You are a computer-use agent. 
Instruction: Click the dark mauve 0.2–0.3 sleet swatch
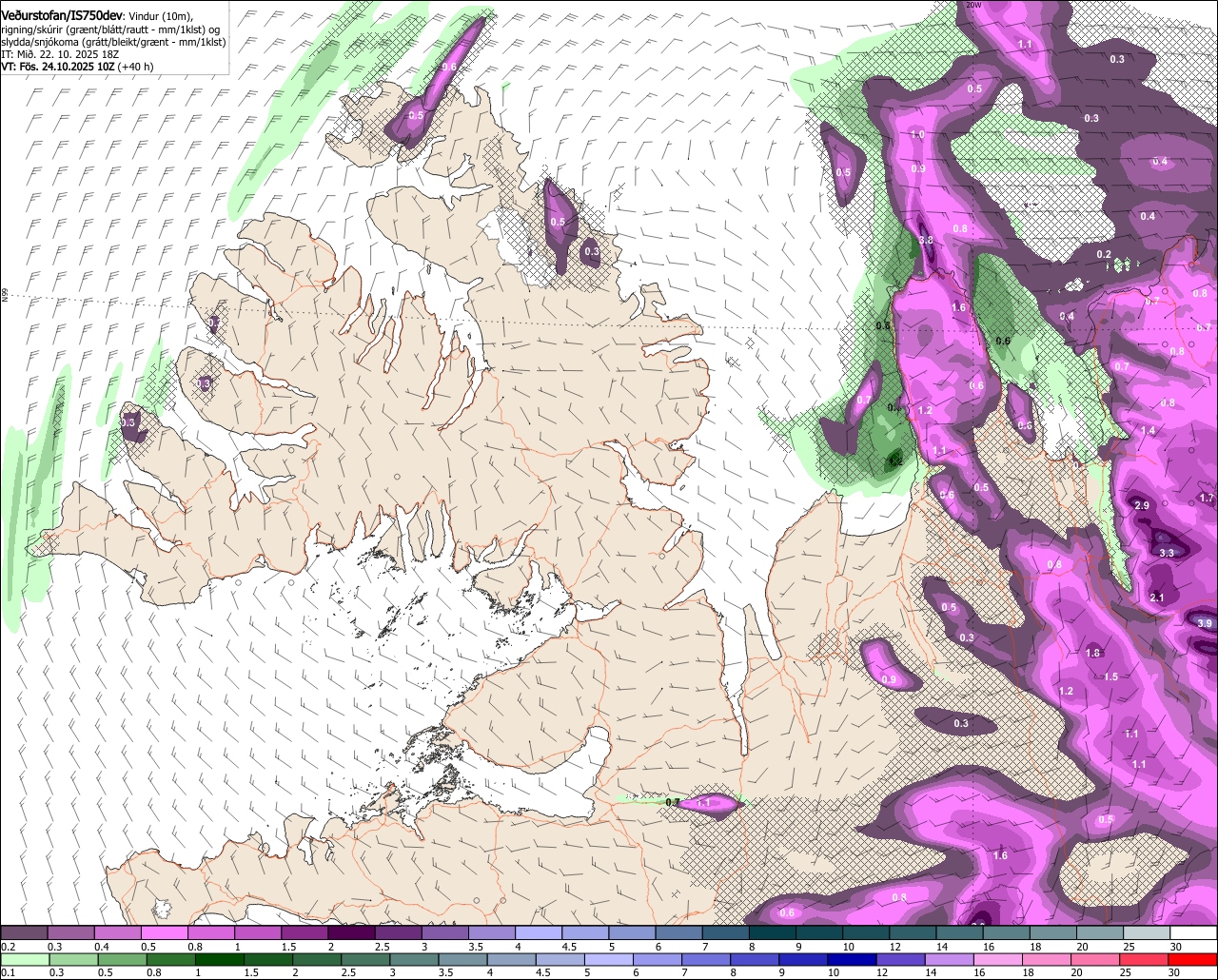(x=24, y=932)
